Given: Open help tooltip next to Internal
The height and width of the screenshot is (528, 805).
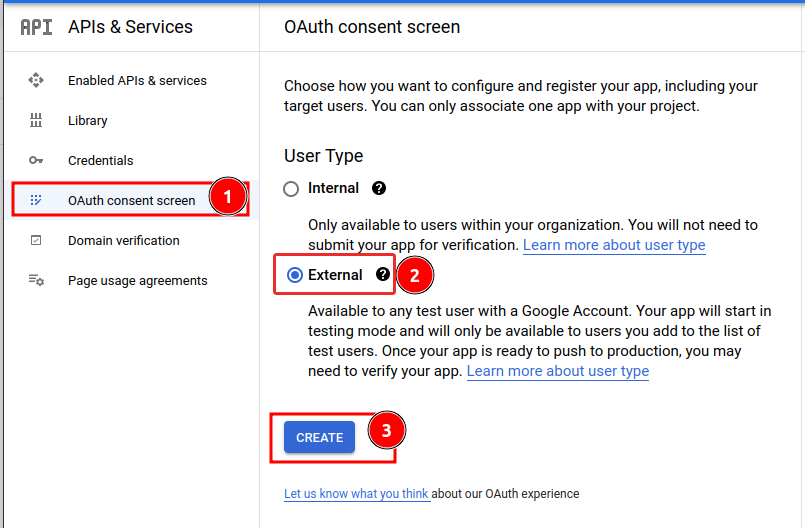Looking at the screenshot, I should [379, 188].
